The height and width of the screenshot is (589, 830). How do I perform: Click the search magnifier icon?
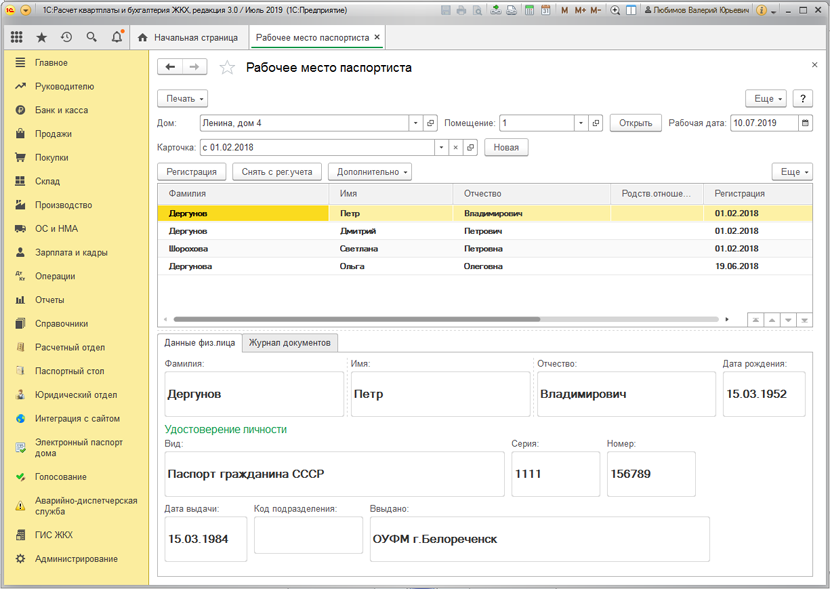92,37
